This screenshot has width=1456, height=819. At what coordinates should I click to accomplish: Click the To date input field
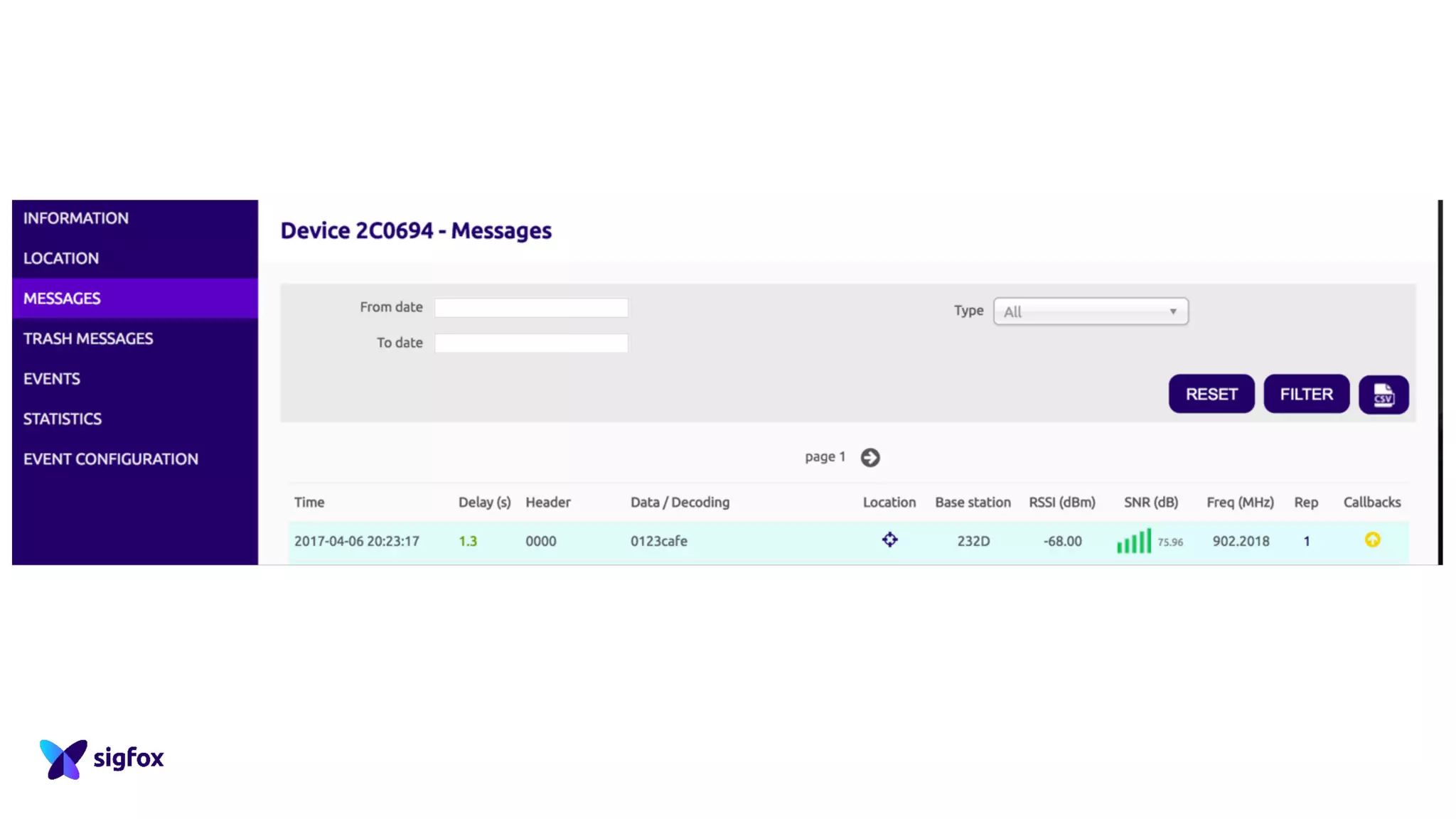pos(530,343)
